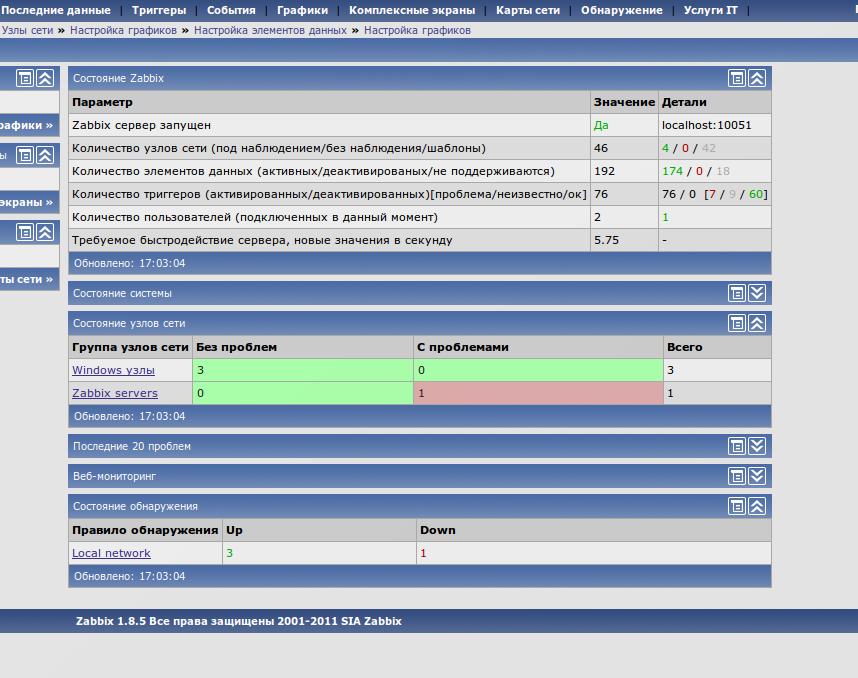Expand the Последние 20 проблем widget

pyautogui.click(x=757, y=446)
